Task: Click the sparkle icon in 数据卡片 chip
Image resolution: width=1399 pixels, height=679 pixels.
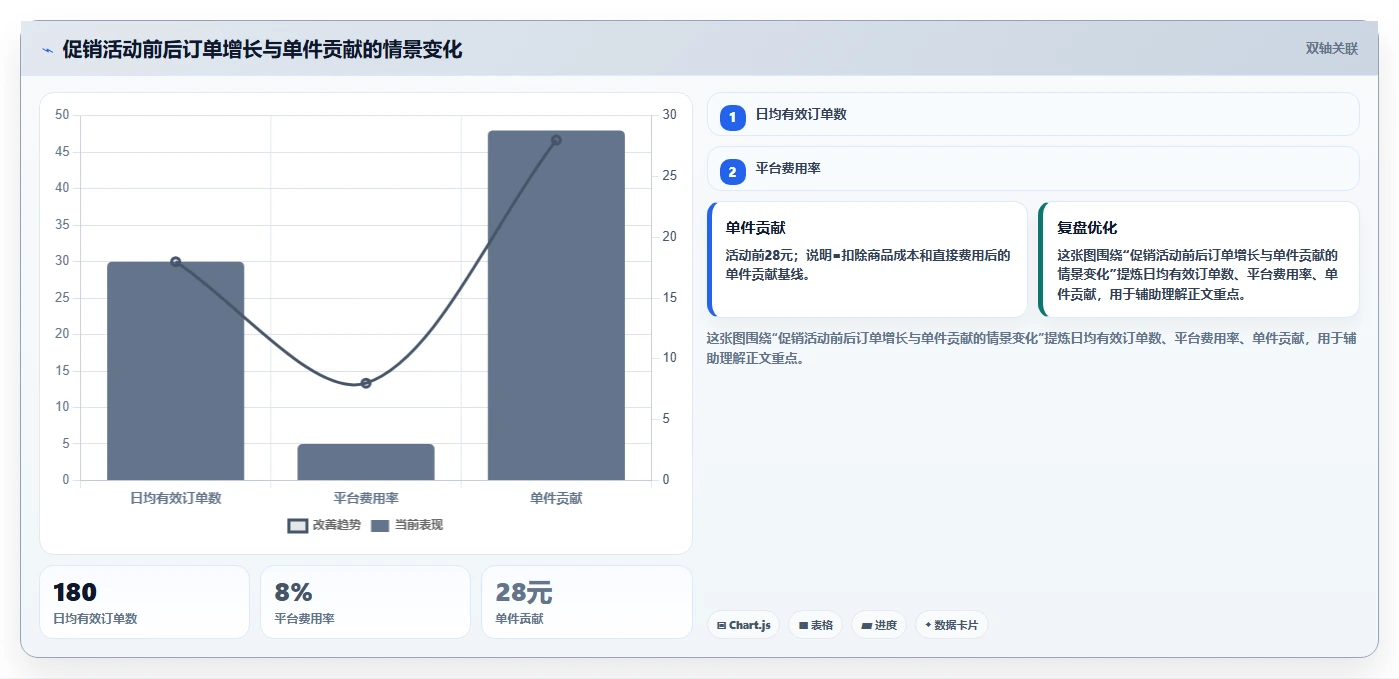Action: tap(928, 625)
